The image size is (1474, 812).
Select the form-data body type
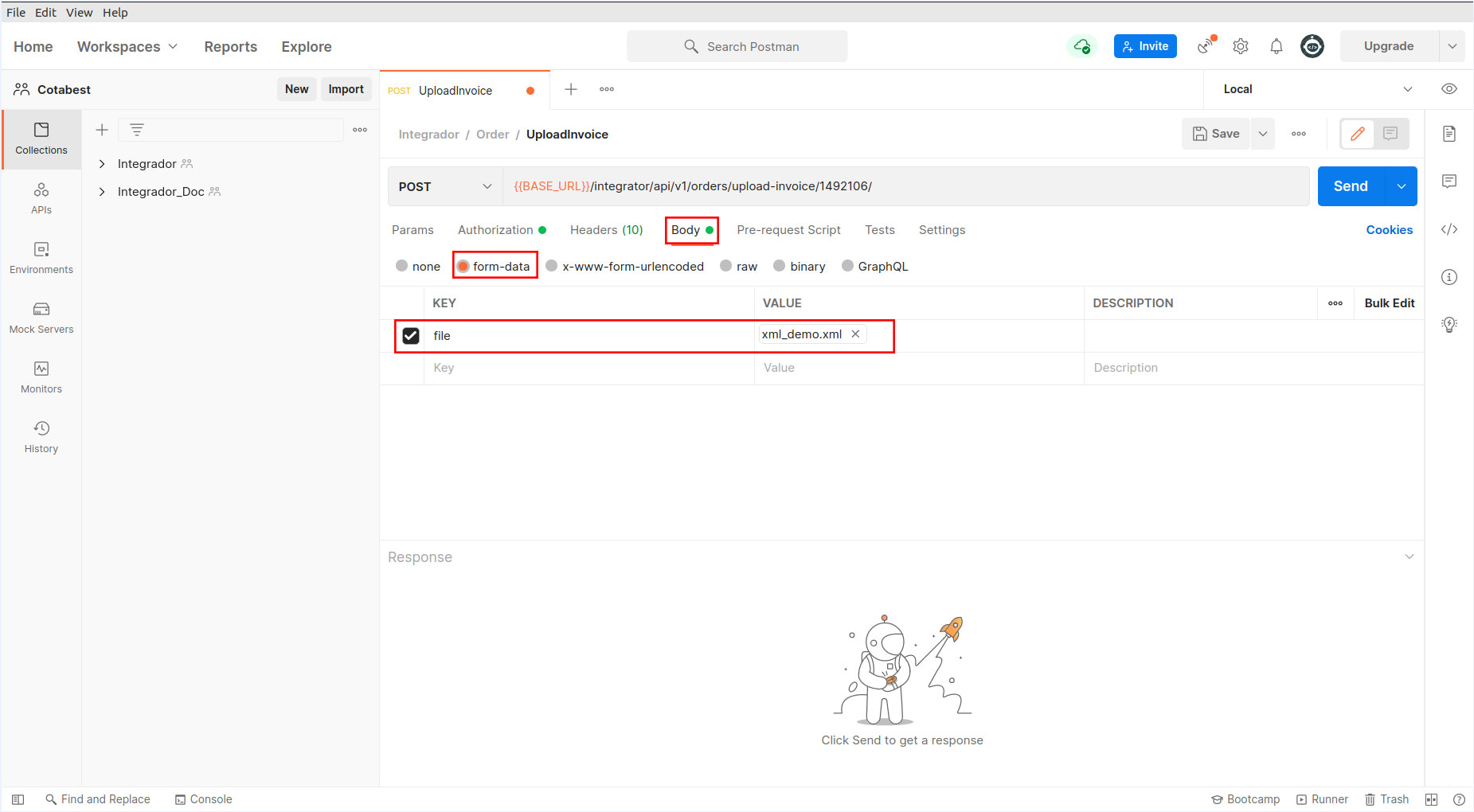463,266
